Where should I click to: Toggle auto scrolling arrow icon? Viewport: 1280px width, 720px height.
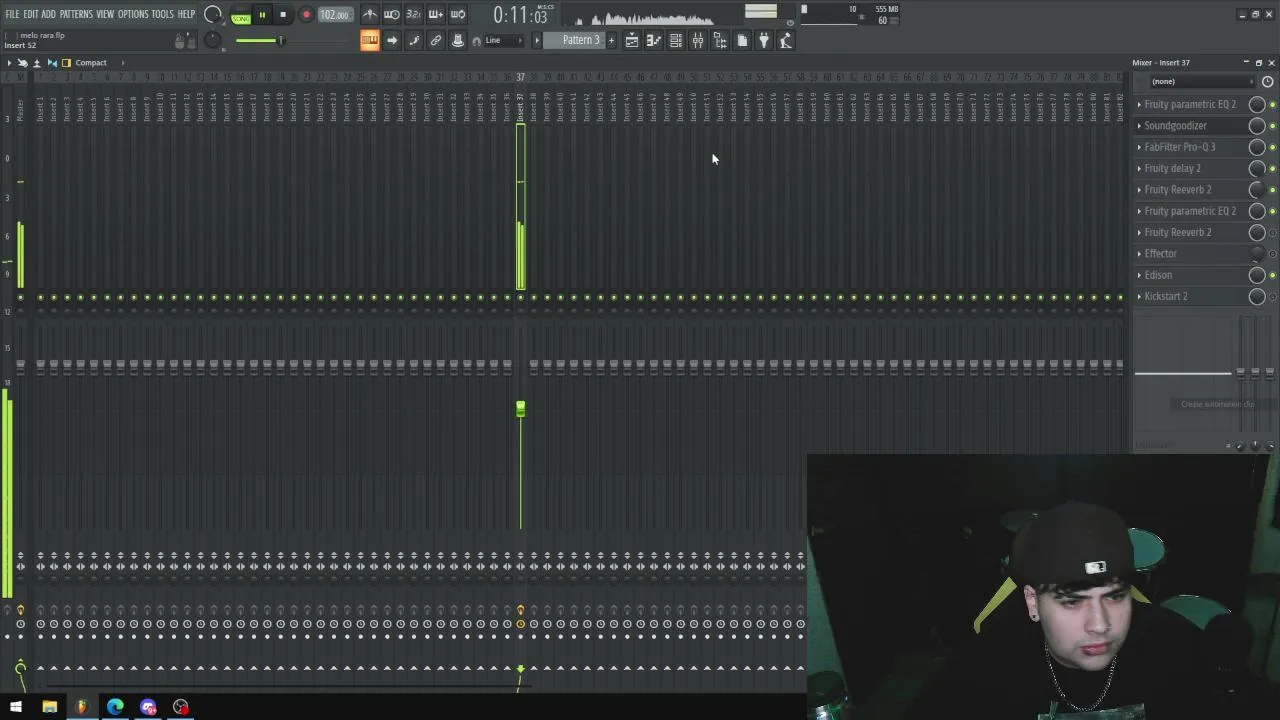(392, 40)
